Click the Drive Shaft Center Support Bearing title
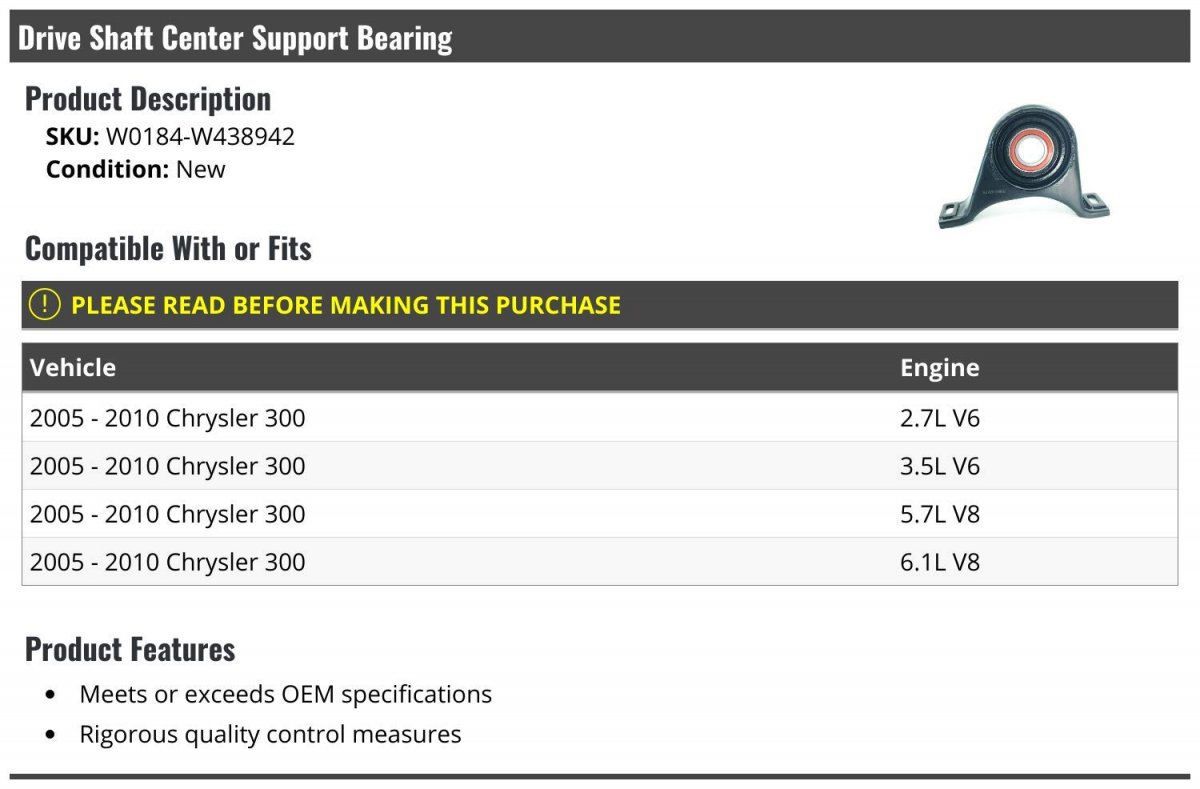The height and width of the screenshot is (789, 1200). pyautogui.click(x=235, y=38)
